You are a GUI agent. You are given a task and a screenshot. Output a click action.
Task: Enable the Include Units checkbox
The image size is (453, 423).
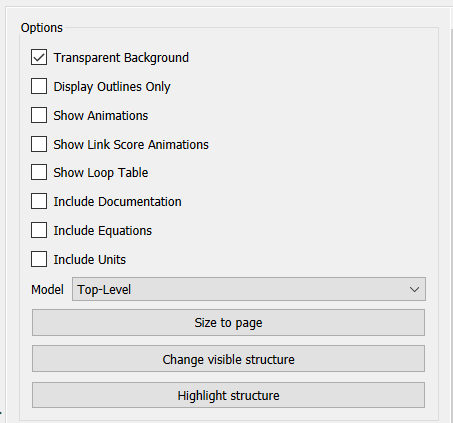coord(39,259)
